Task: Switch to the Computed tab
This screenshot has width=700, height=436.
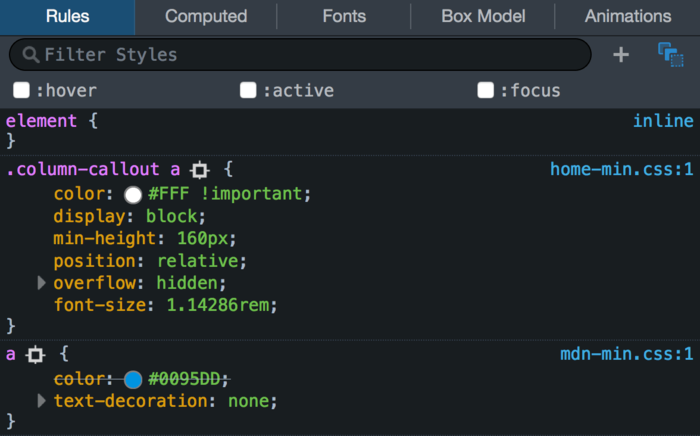Action: click(206, 17)
